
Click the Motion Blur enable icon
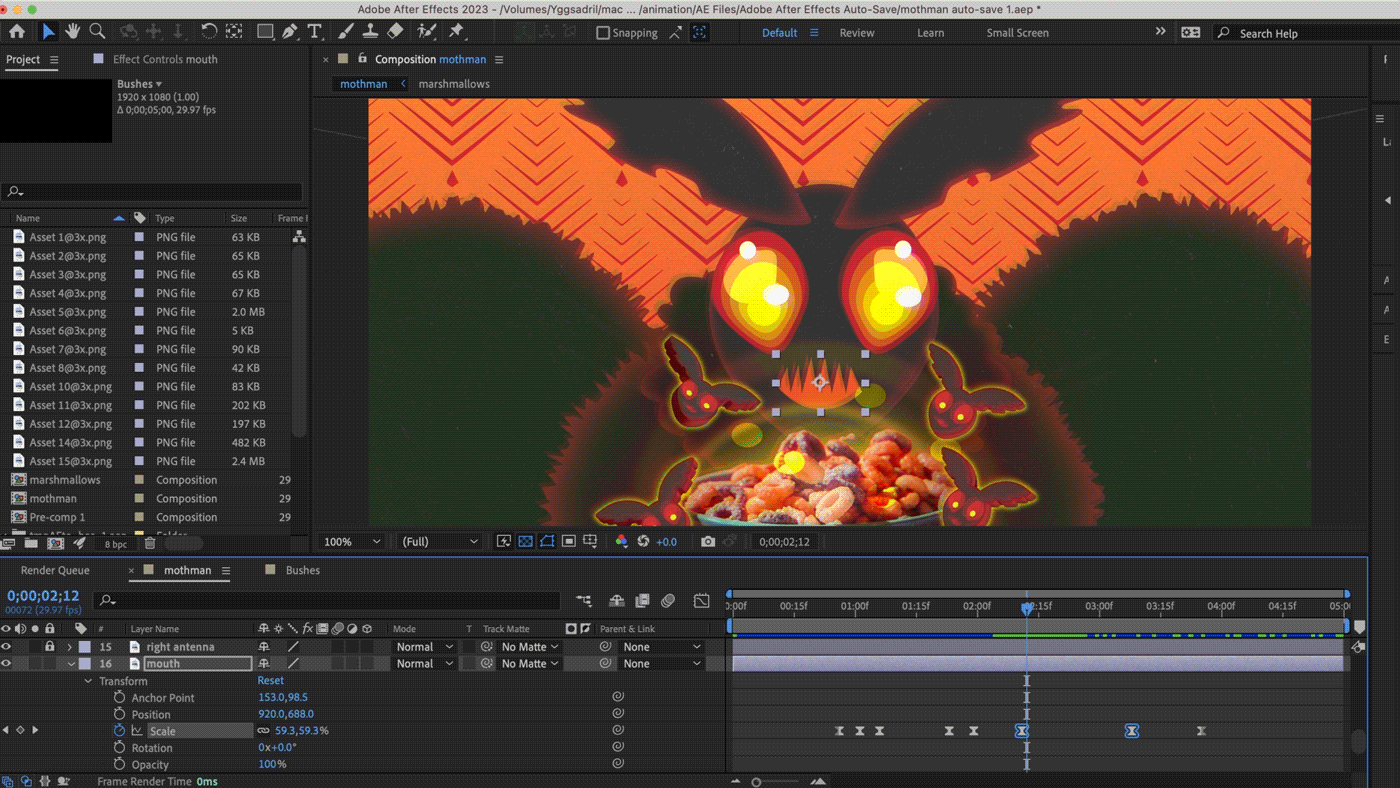[x=668, y=601]
